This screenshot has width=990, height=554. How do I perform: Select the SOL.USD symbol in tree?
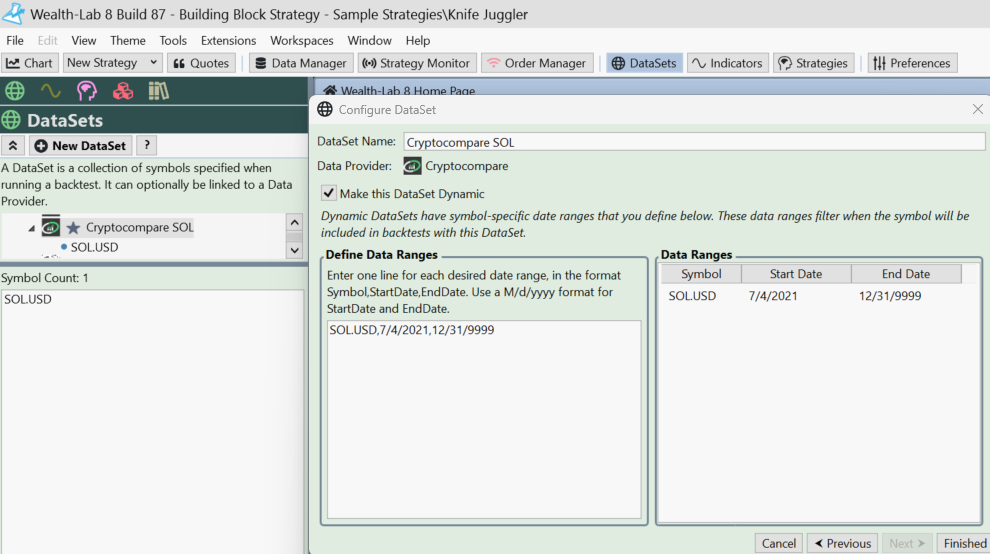click(94, 247)
